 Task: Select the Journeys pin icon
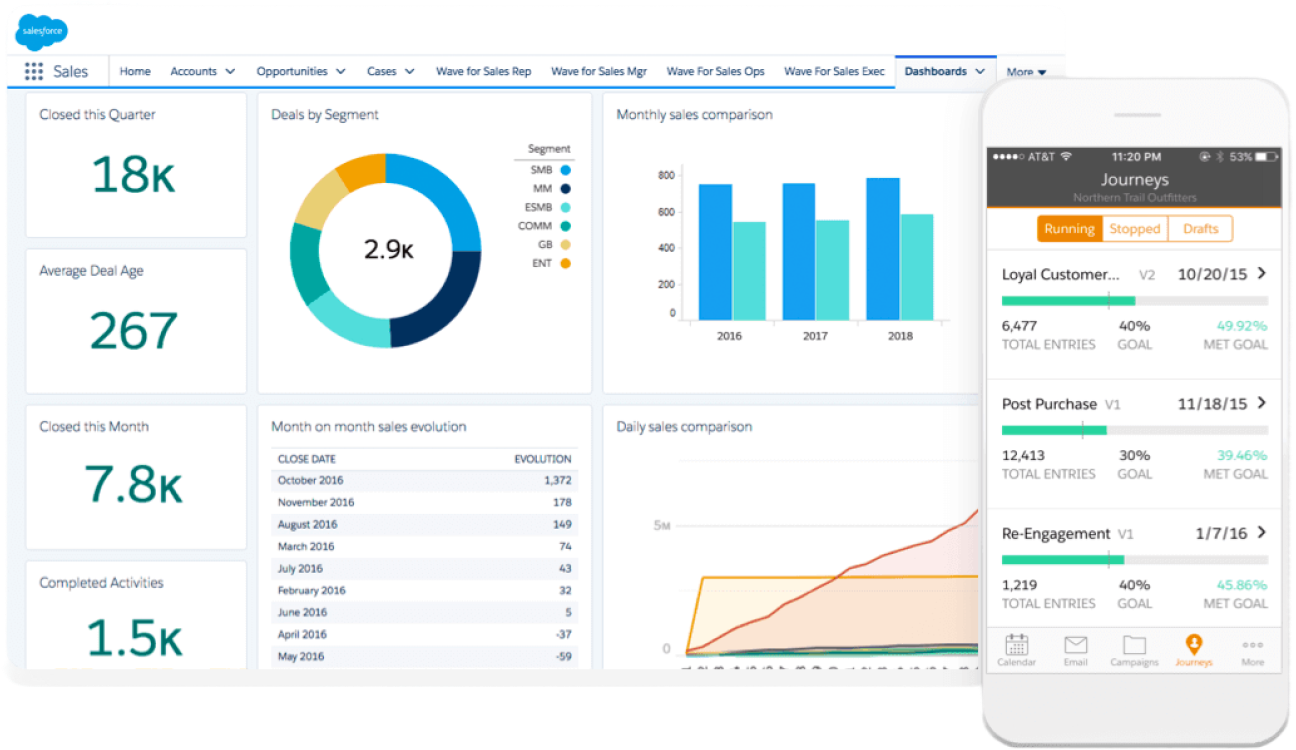point(1193,644)
